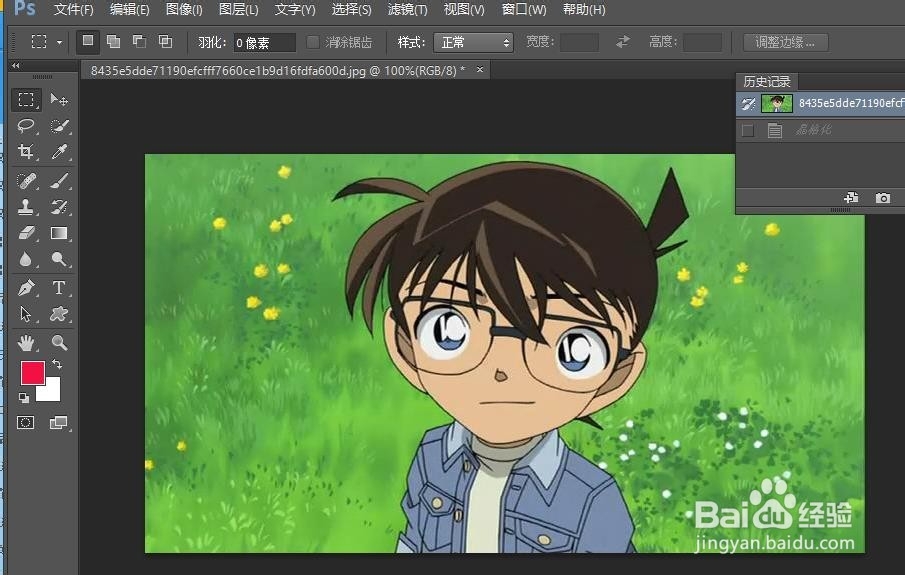Select the Zoom tool
This screenshot has width=905, height=575.
pos(58,343)
